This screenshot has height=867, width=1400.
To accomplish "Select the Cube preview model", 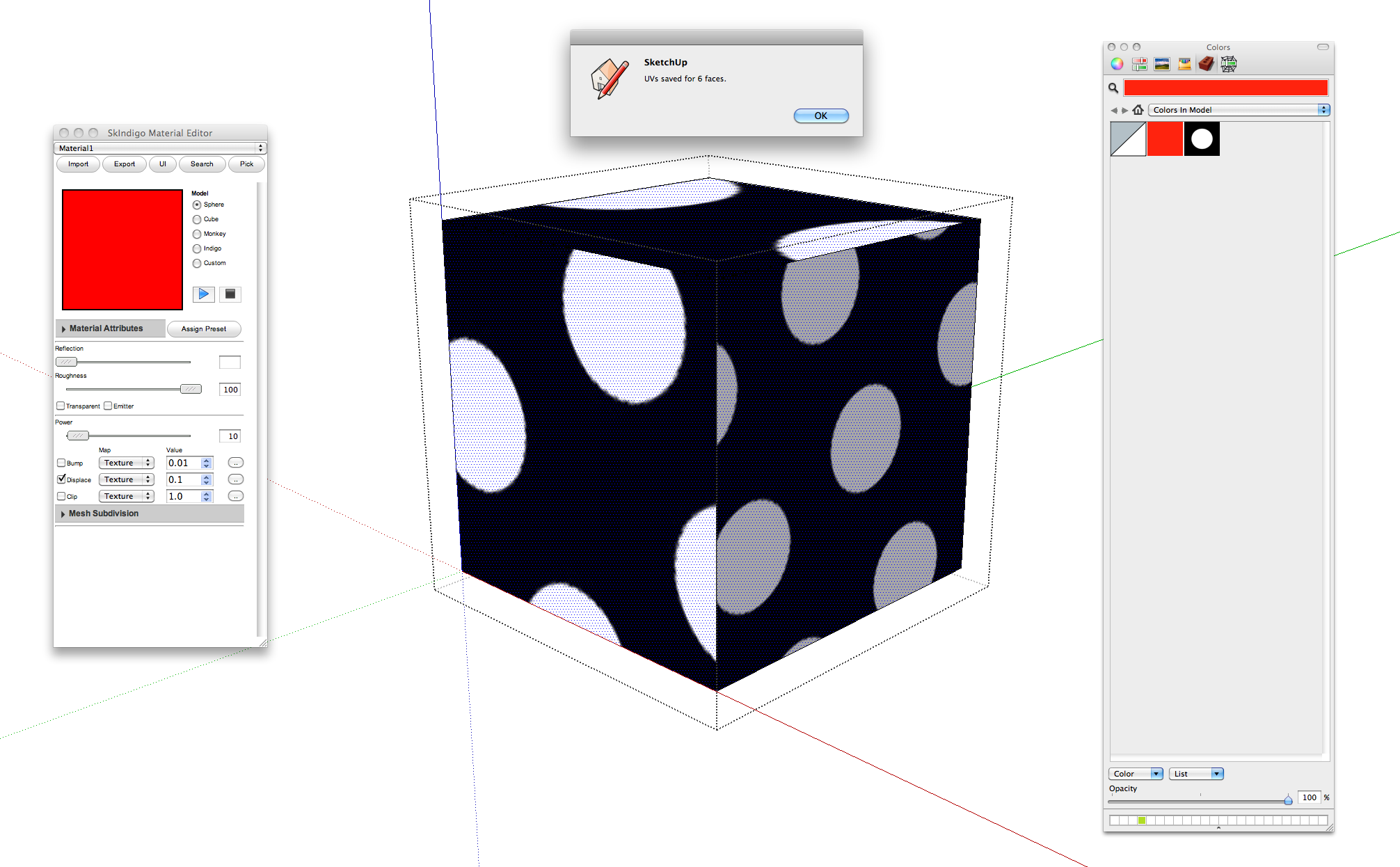I will (197, 220).
